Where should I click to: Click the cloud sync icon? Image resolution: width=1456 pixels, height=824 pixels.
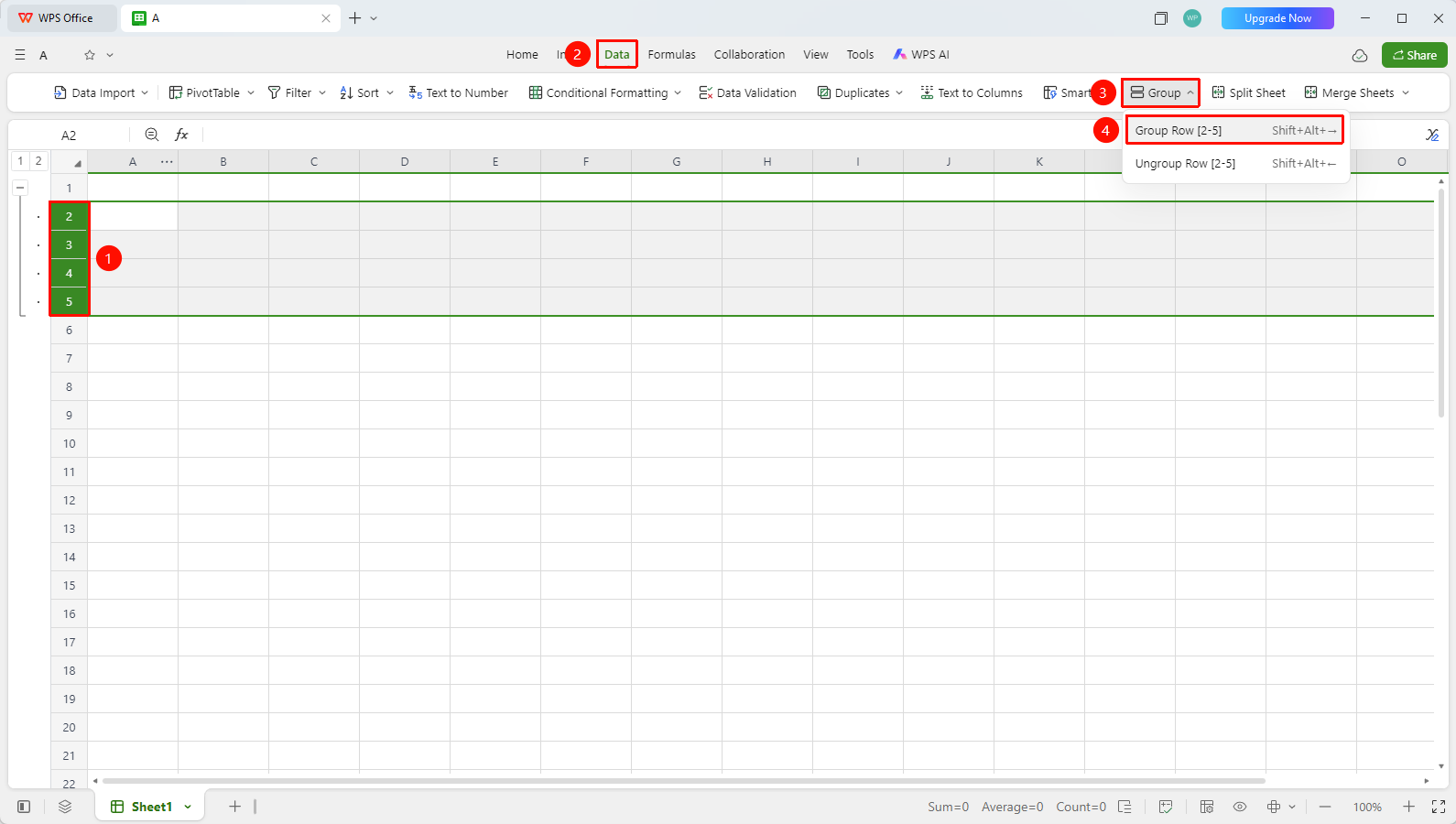click(1360, 55)
